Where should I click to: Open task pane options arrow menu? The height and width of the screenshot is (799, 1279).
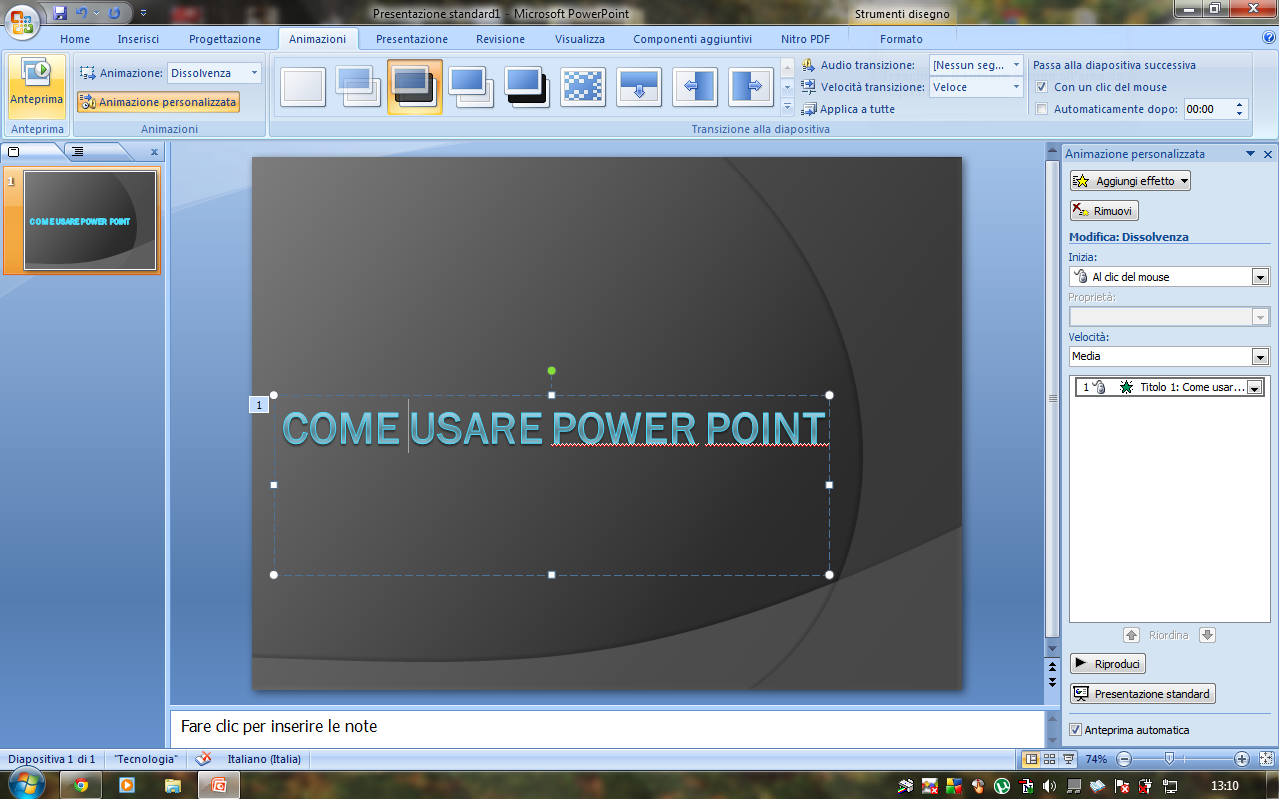click(x=1250, y=154)
